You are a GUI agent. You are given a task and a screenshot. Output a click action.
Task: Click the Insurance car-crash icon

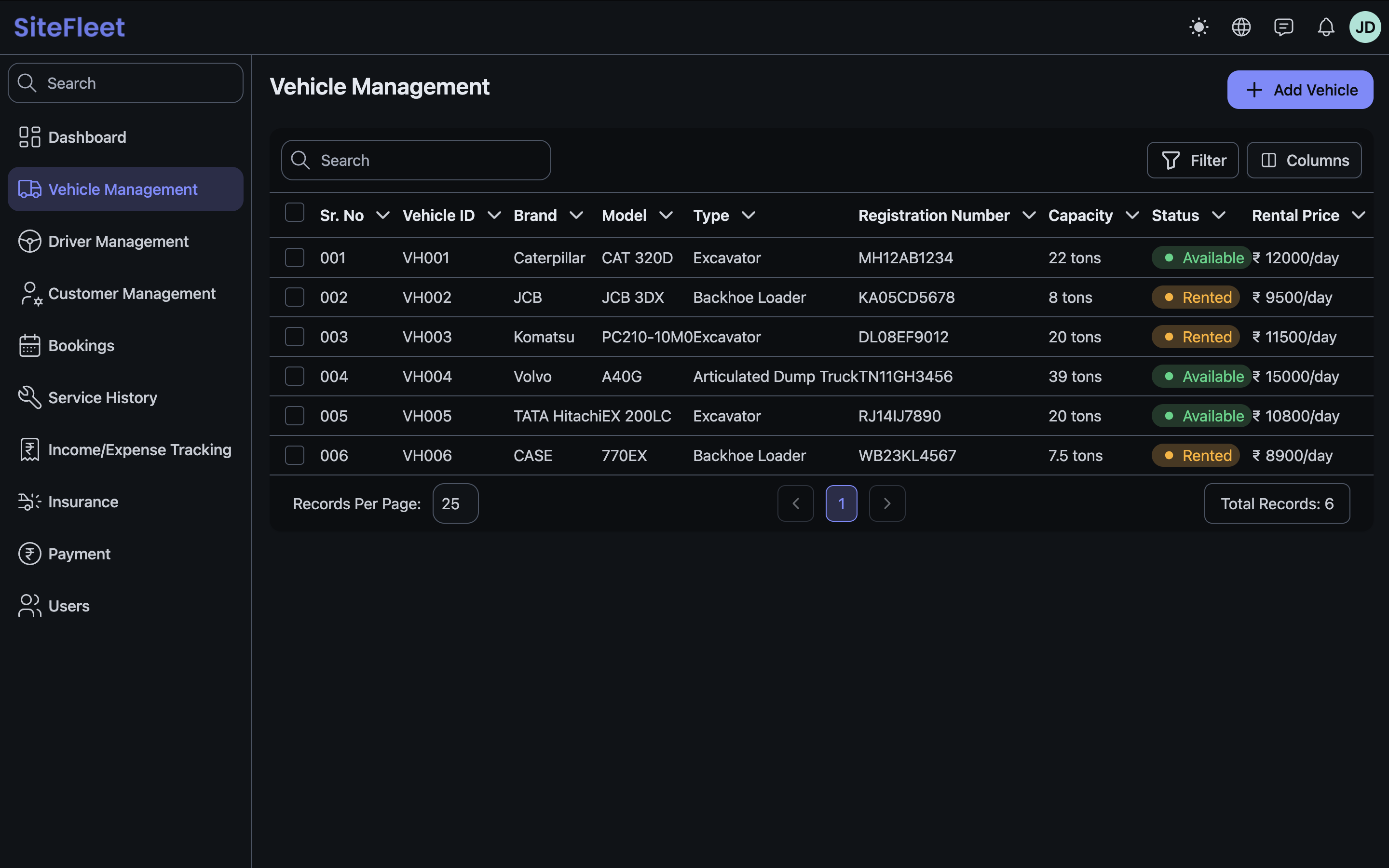point(29,502)
